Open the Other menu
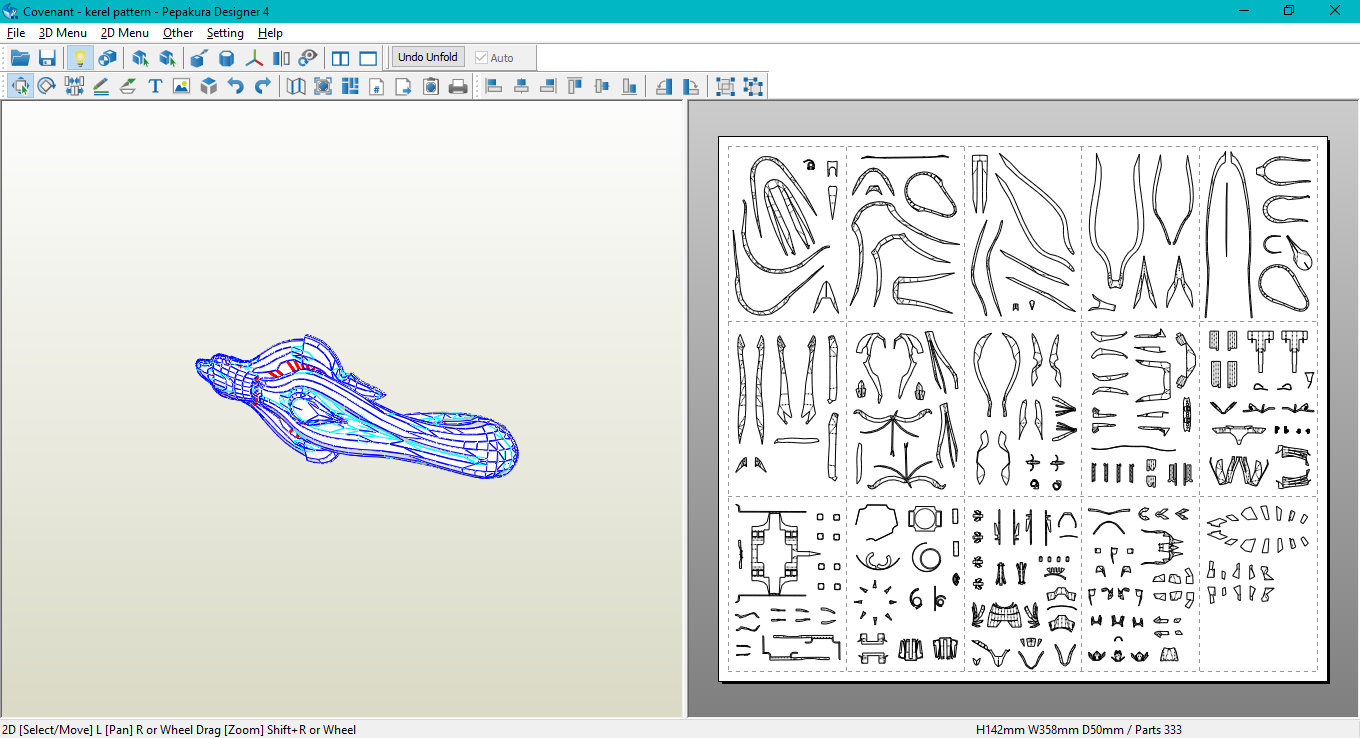The width and height of the screenshot is (1360, 738). [178, 33]
